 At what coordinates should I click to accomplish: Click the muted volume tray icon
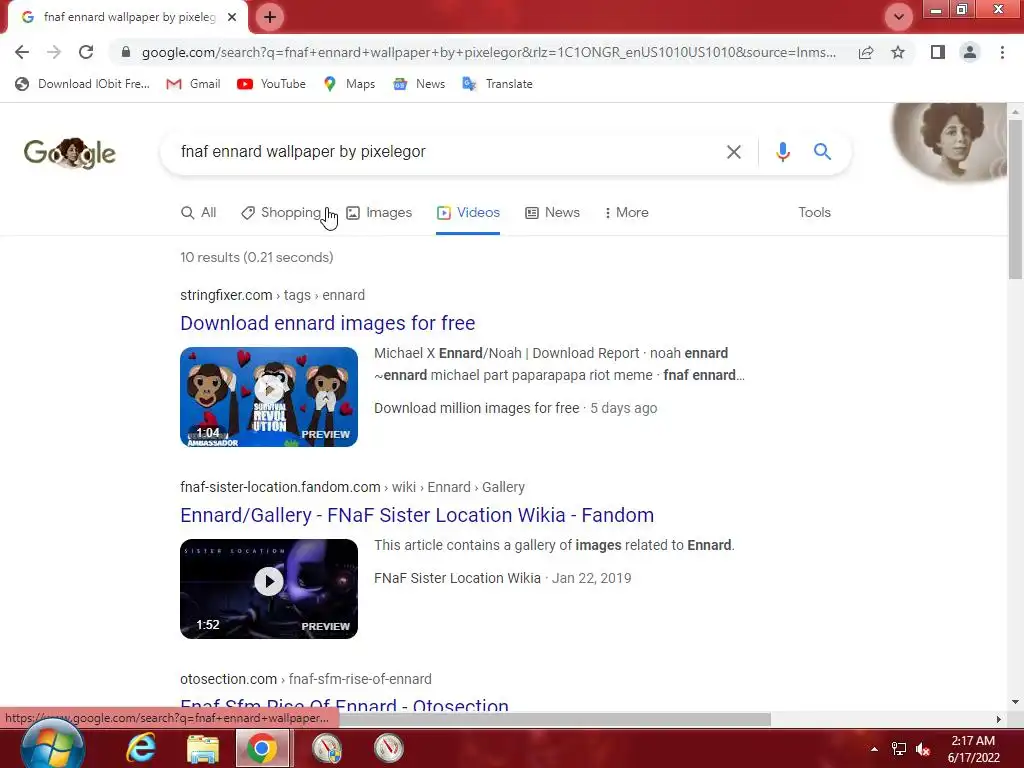923,749
